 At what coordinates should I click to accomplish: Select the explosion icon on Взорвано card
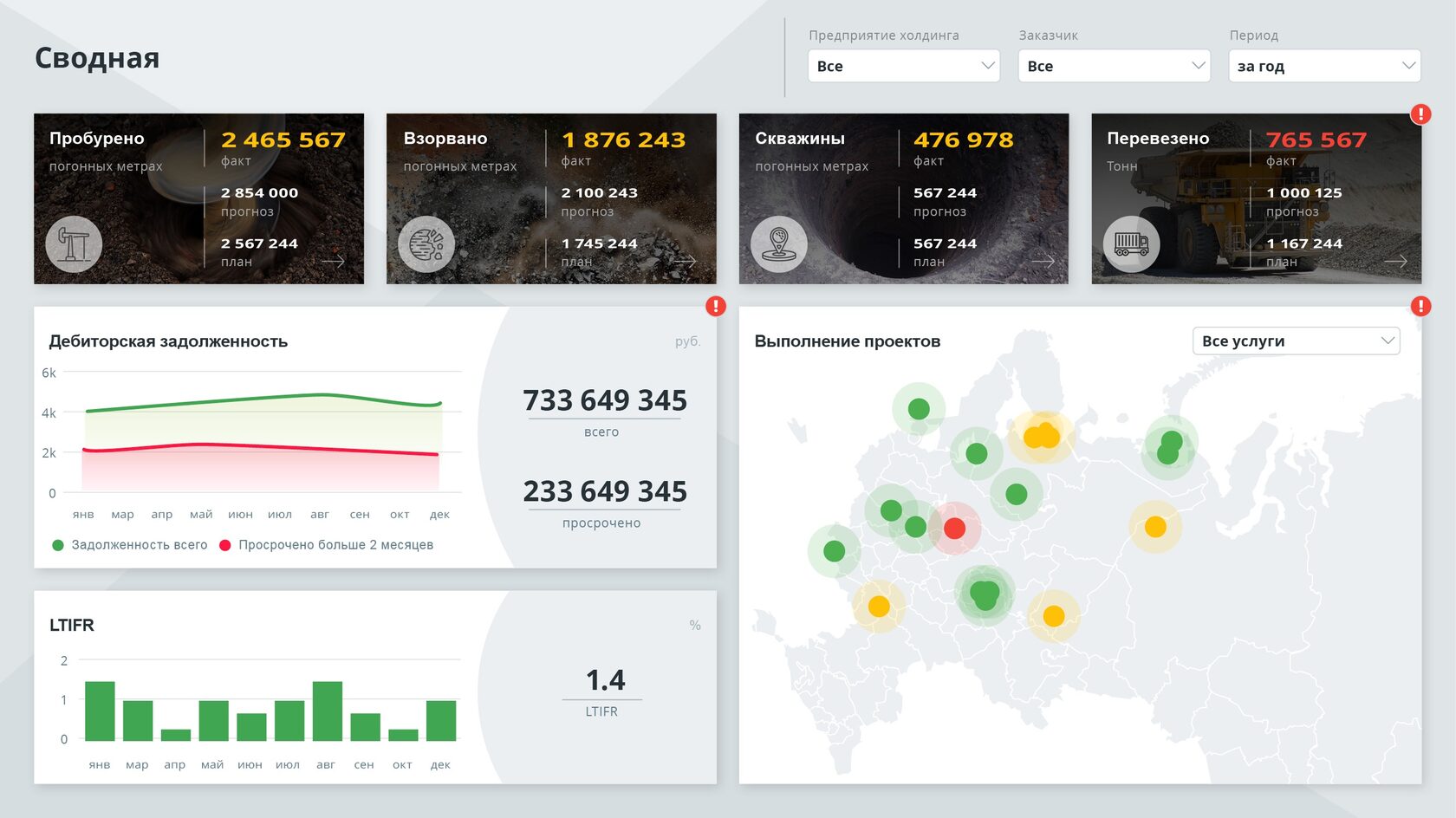pyautogui.click(x=426, y=243)
